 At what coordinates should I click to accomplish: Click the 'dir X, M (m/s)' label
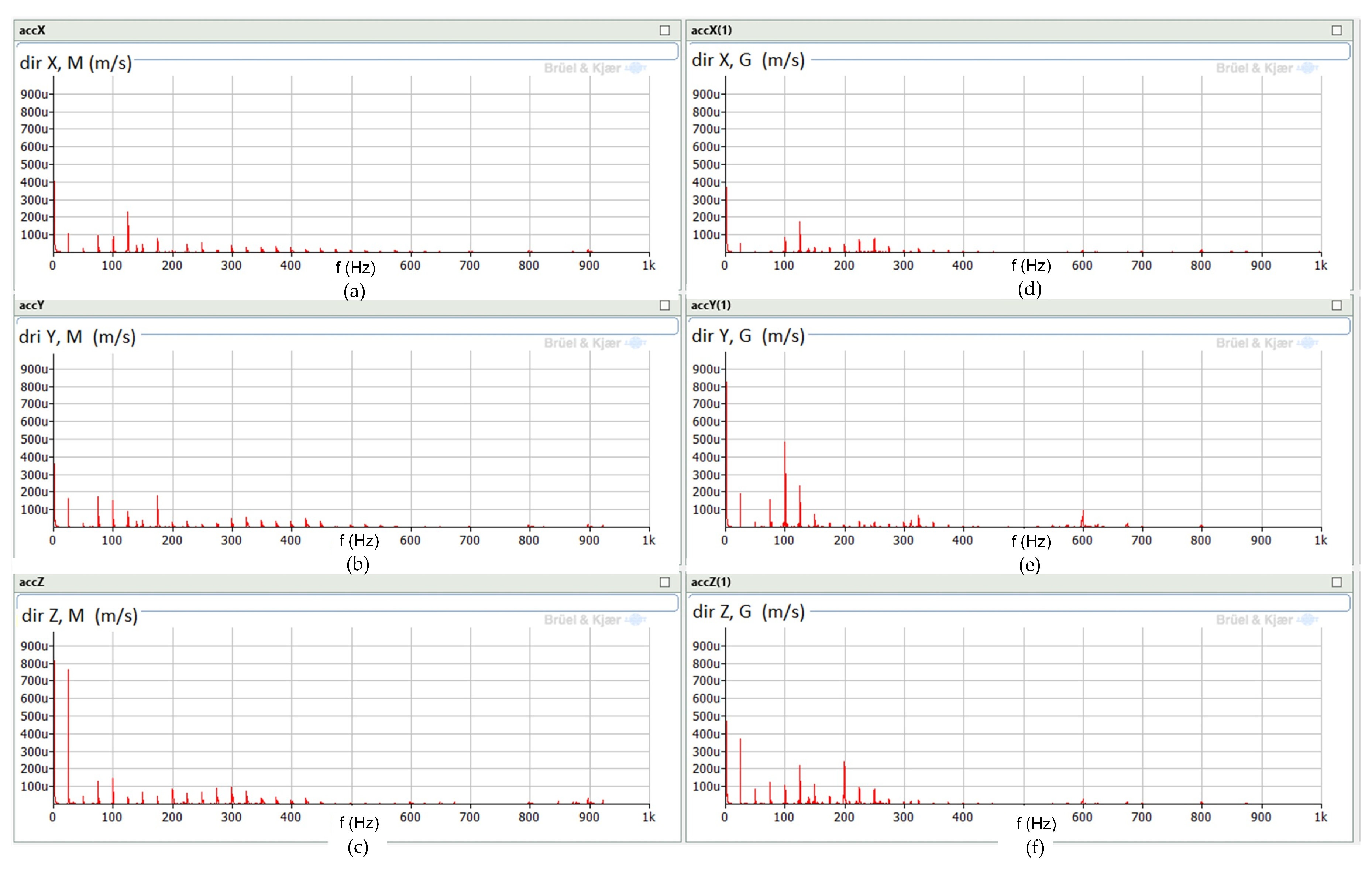76,63
